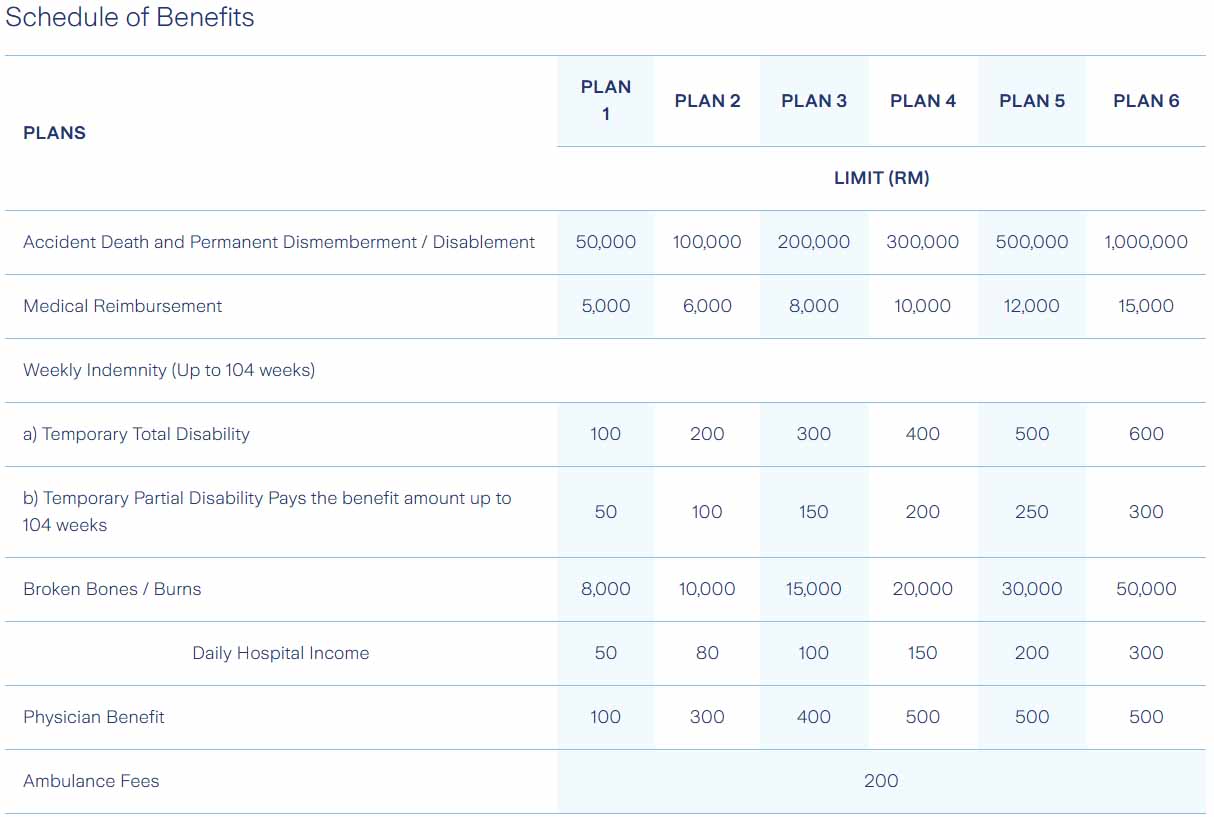Click the Broken Bones / Burns label
This screenshot has width=1214, height=817.
[x=112, y=589]
